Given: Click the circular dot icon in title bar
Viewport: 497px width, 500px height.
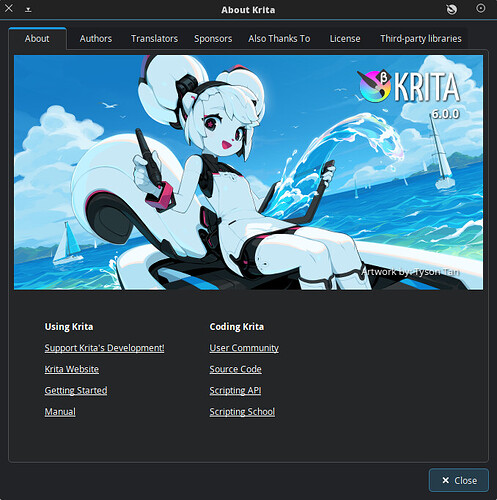Looking at the screenshot, I should (x=480, y=8).
